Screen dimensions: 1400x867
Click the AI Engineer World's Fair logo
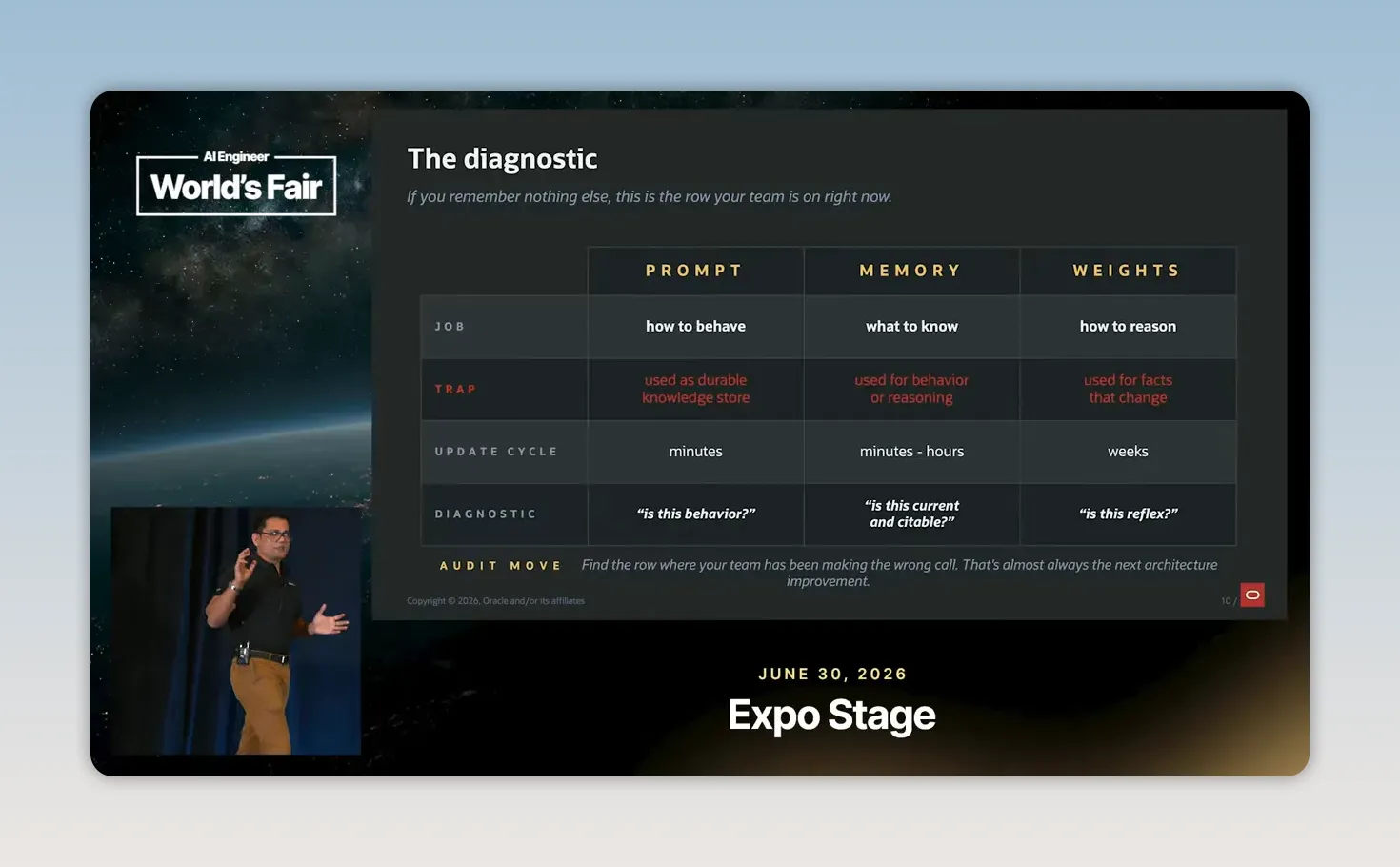pyautogui.click(x=236, y=183)
